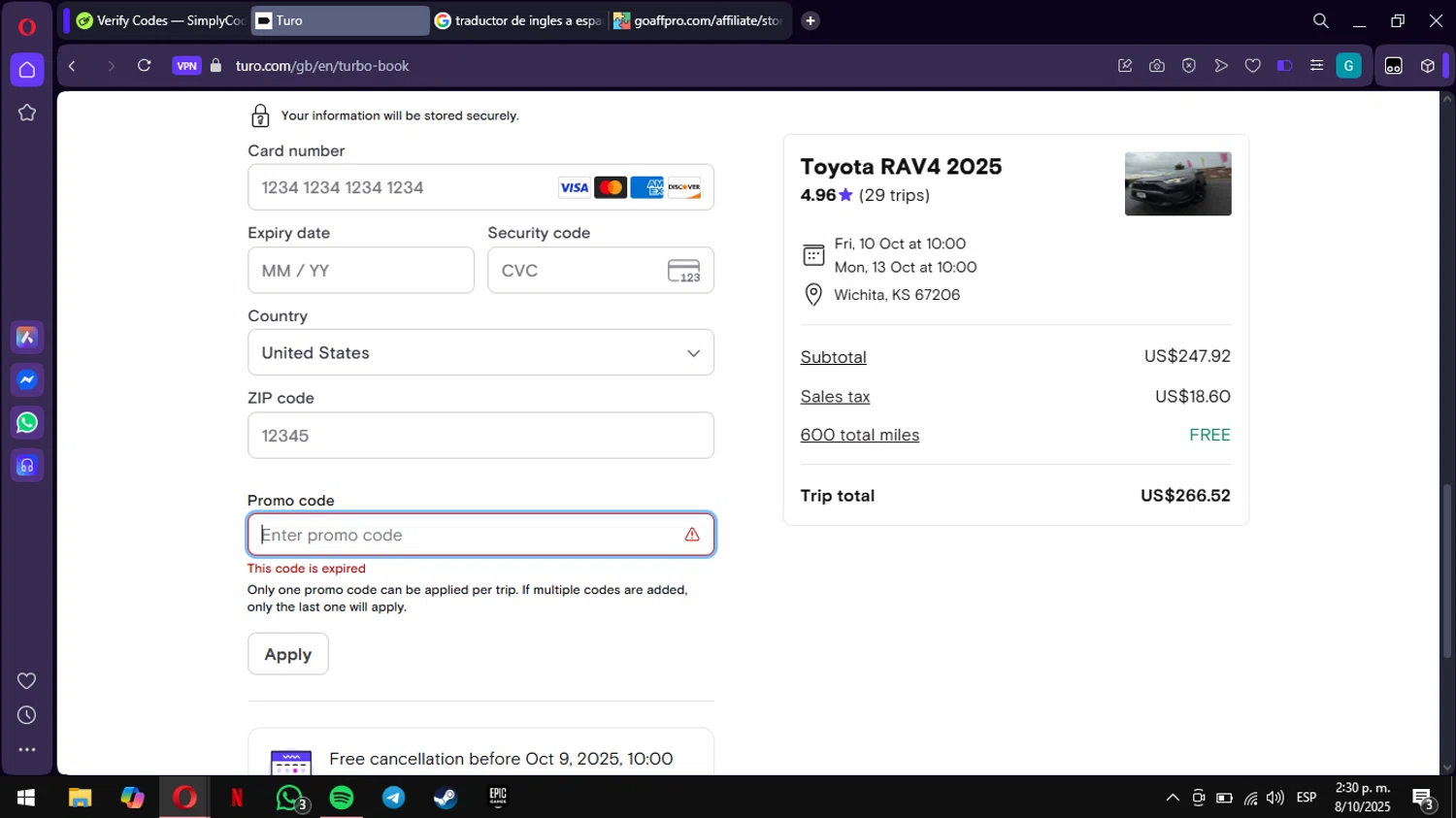Open Opera bookmarks star in sidebar
The image size is (1456, 818).
pyautogui.click(x=27, y=113)
